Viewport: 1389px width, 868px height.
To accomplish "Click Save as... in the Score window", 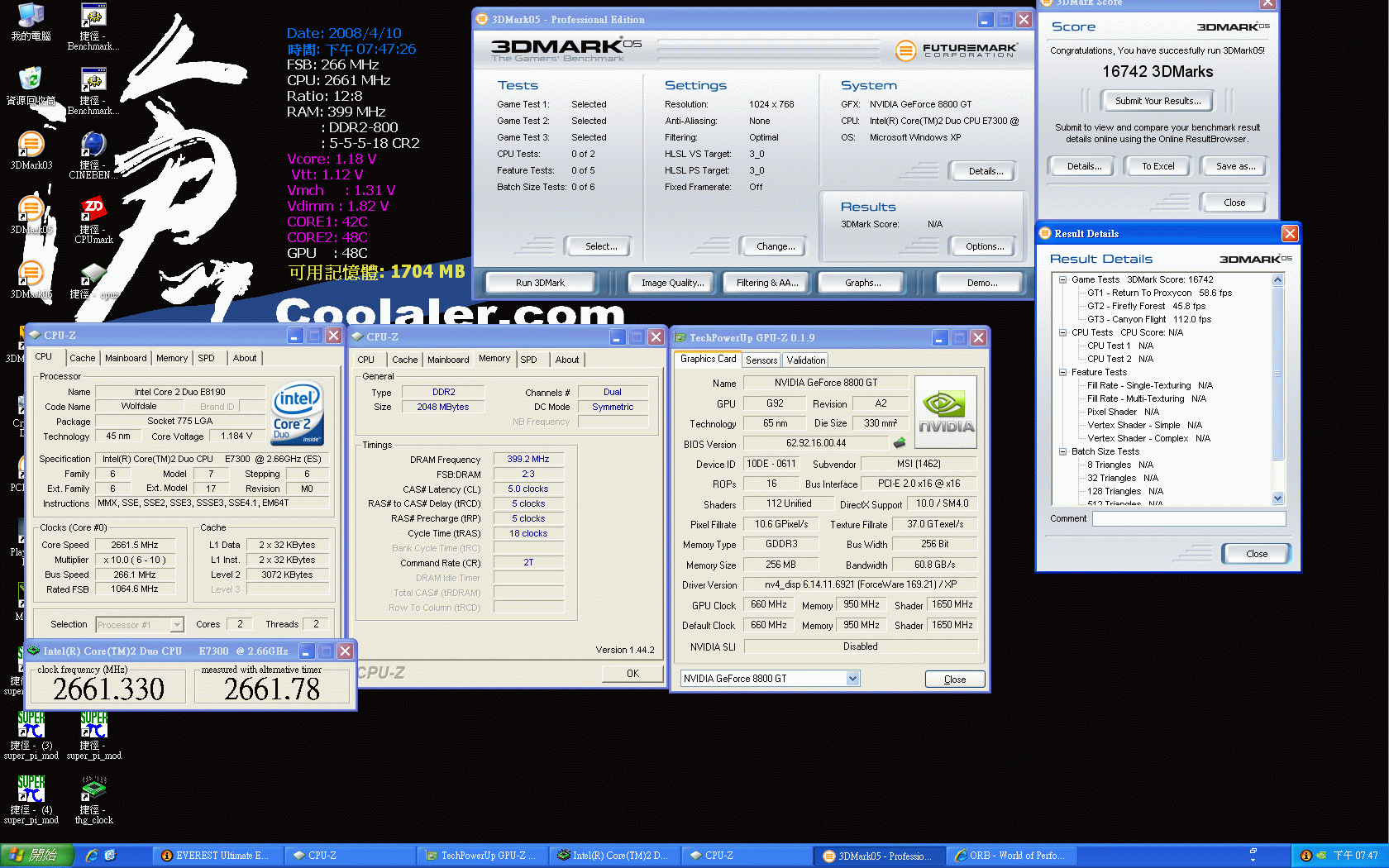I will pos(1235,166).
